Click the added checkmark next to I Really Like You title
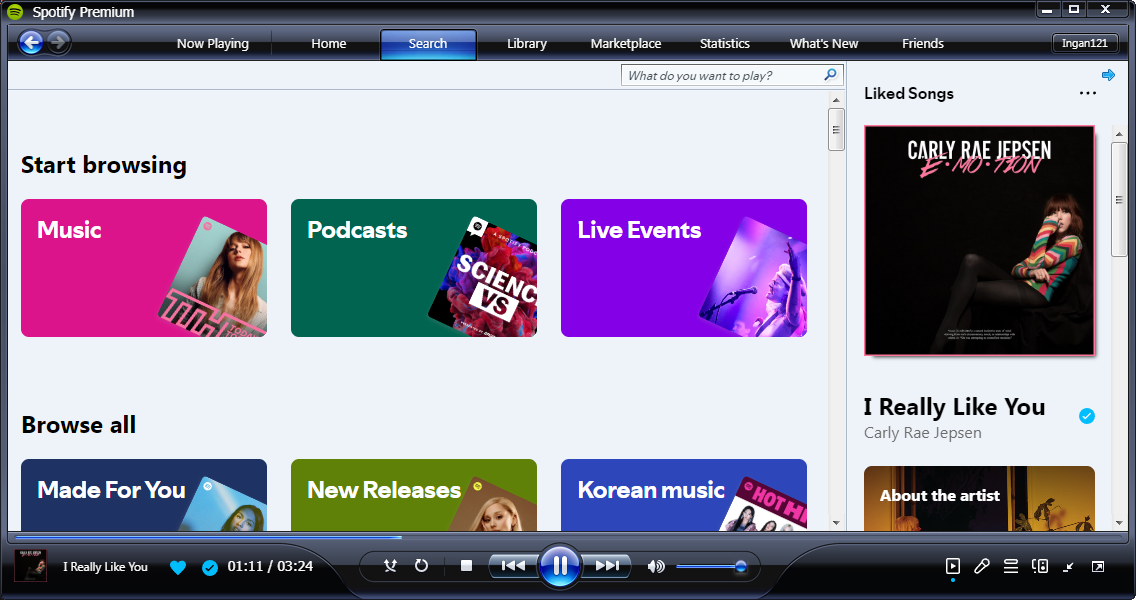 [1087, 415]
